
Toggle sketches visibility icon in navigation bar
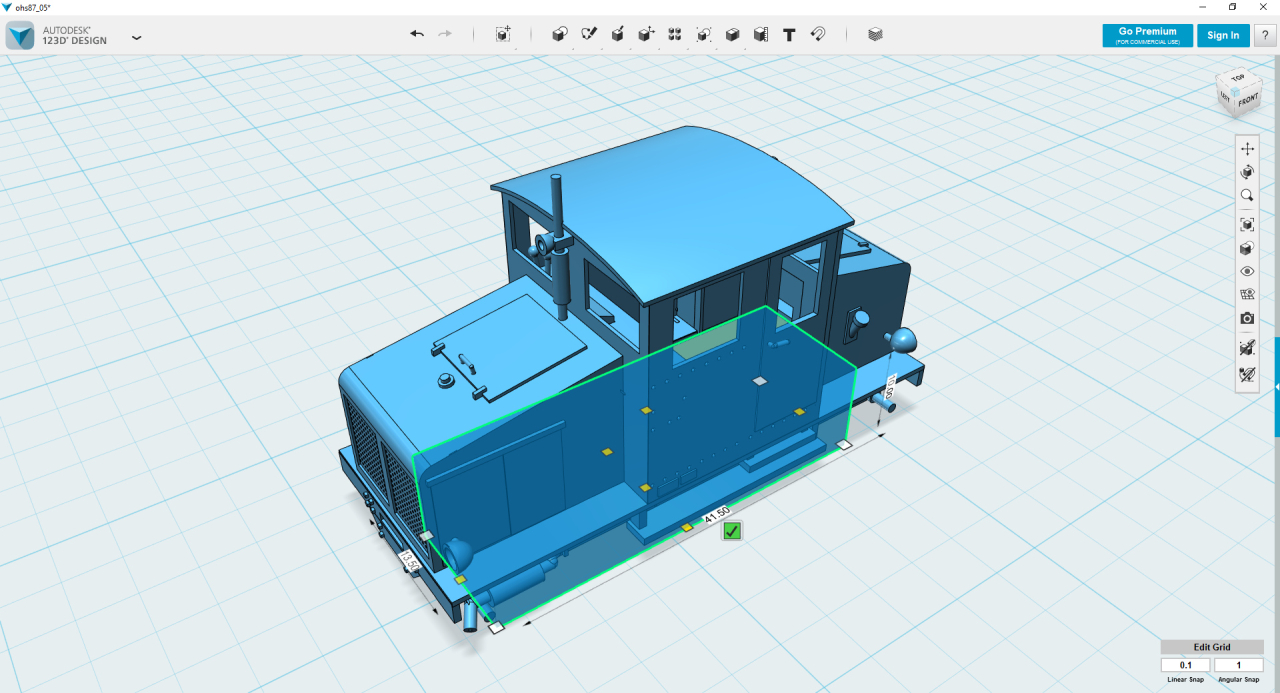pos(1247,375)
